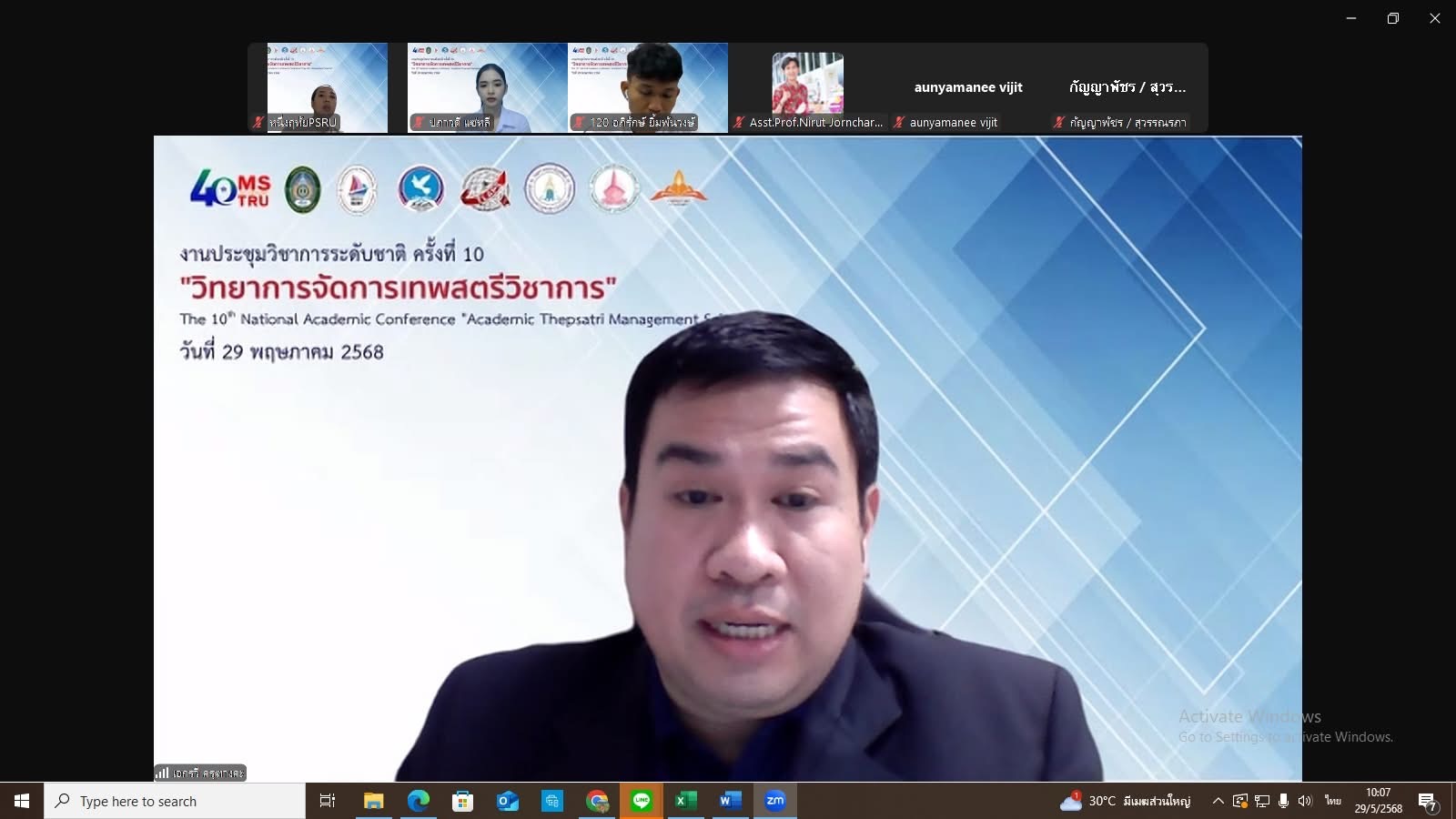Open the Zoom app in the taskbar
1456x819 pixels.
pos(774,801)
